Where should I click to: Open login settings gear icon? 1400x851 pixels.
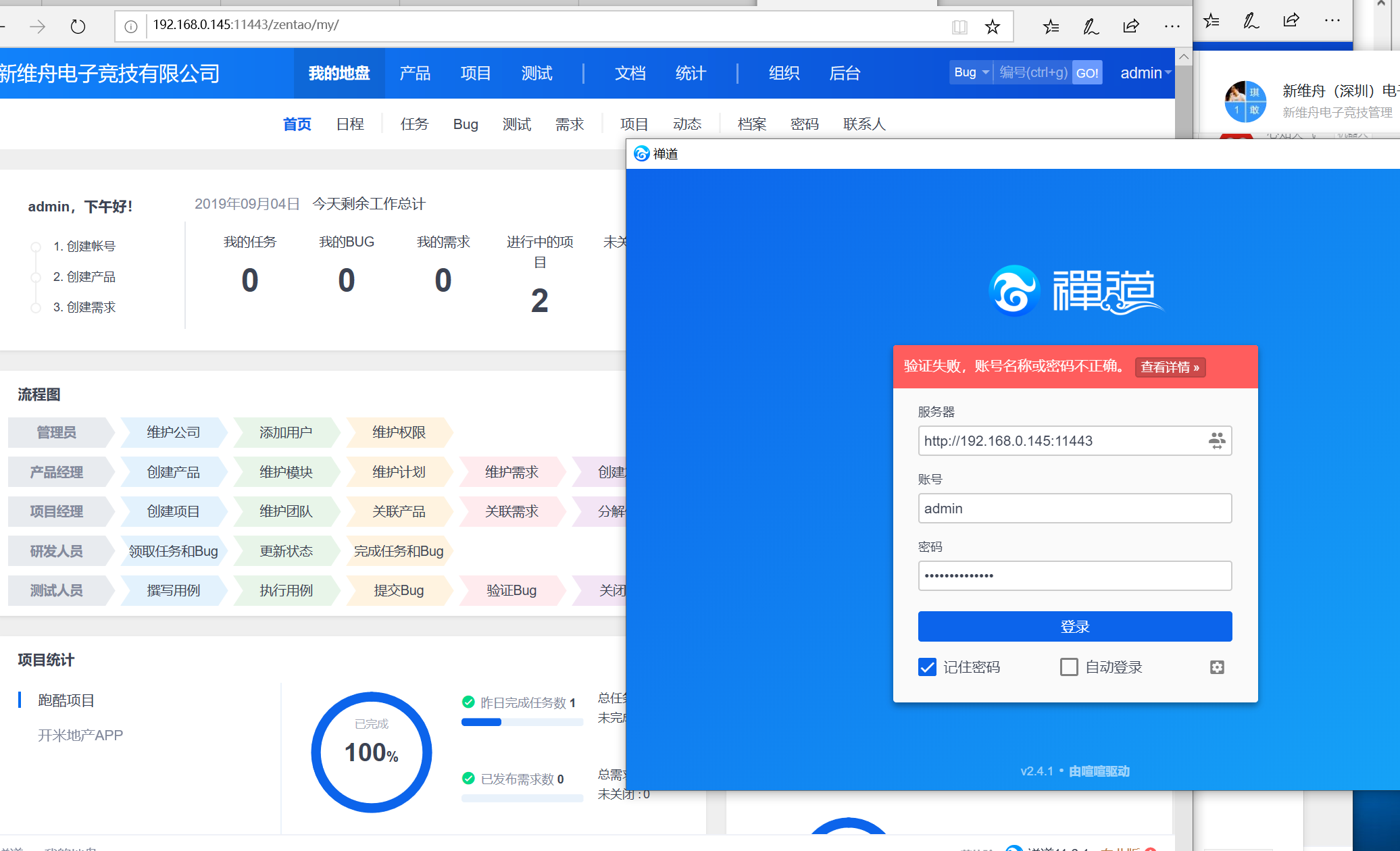[1217, 667]
